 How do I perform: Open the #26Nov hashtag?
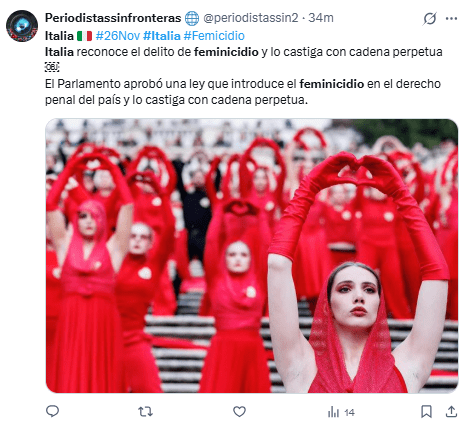118,36
